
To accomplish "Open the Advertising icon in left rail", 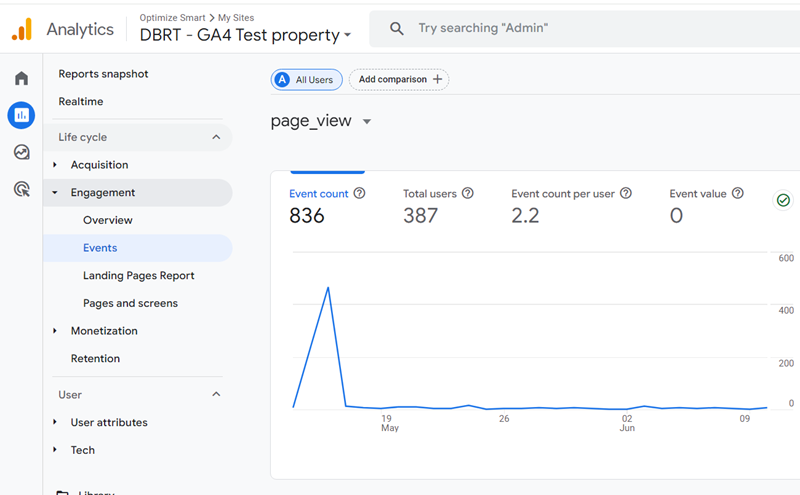I will click(21, 189).
